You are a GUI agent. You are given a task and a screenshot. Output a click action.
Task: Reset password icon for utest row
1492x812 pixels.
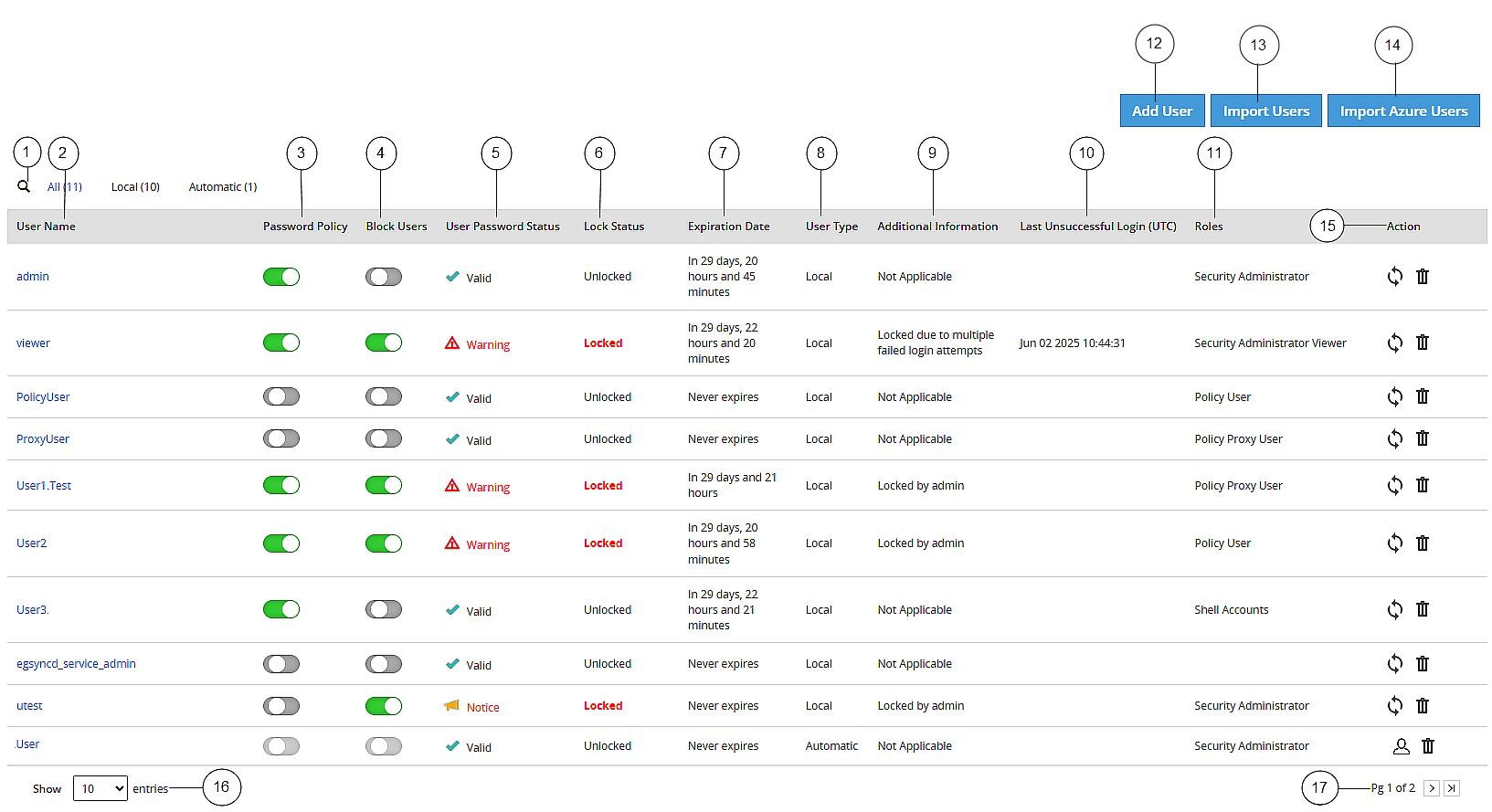coord(1394,705)
